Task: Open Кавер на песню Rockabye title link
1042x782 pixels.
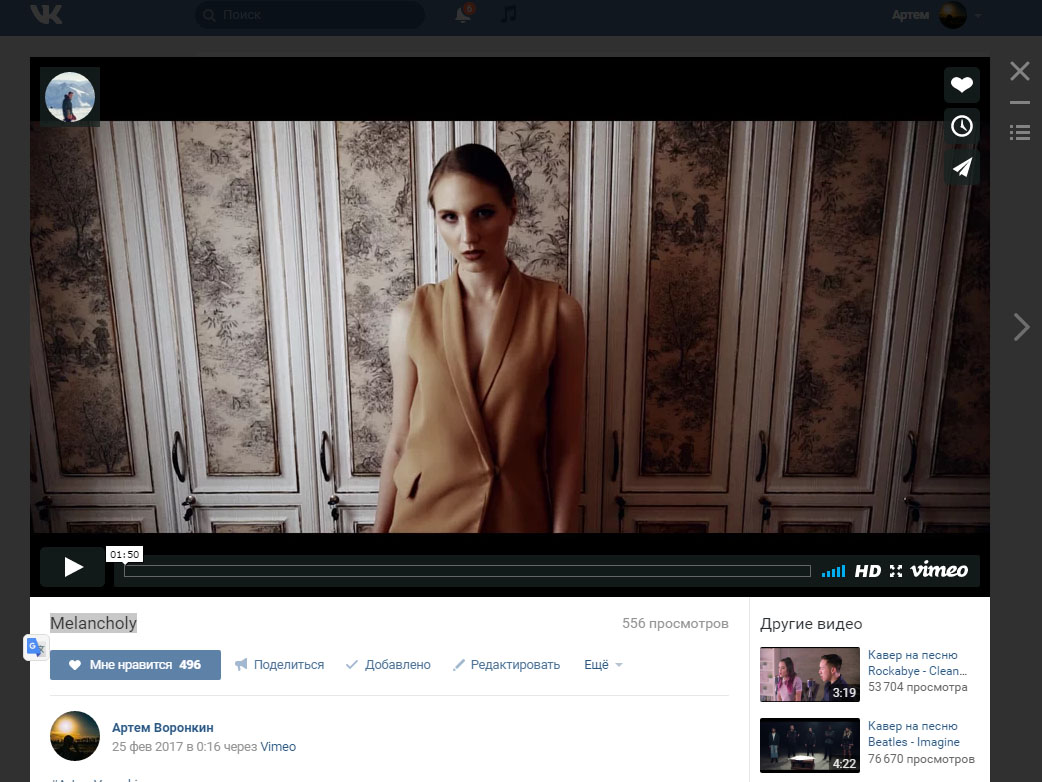Action: click(x=917, y=663)
